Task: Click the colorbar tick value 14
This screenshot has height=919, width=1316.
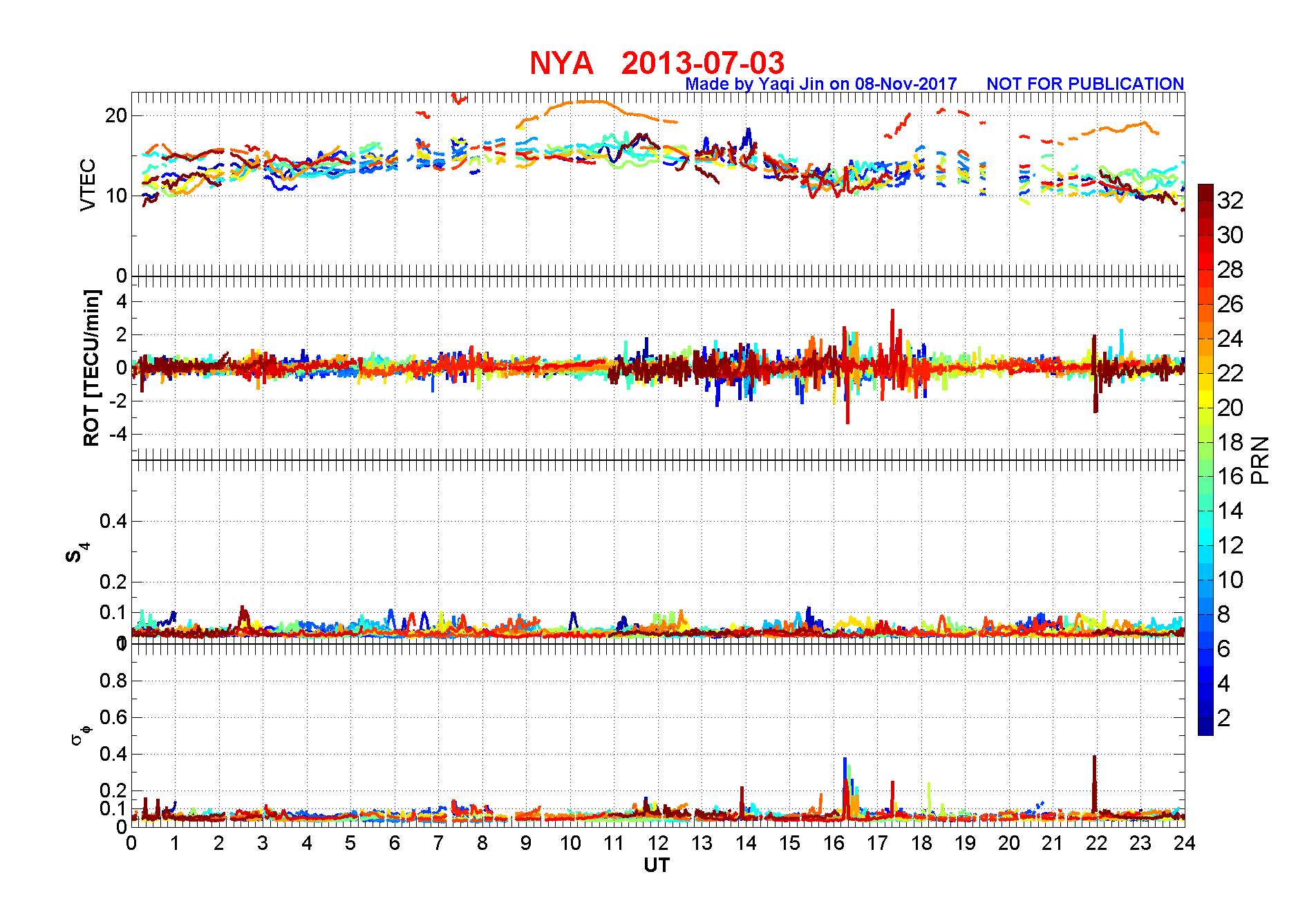Action: click(x=1230, y=511)
